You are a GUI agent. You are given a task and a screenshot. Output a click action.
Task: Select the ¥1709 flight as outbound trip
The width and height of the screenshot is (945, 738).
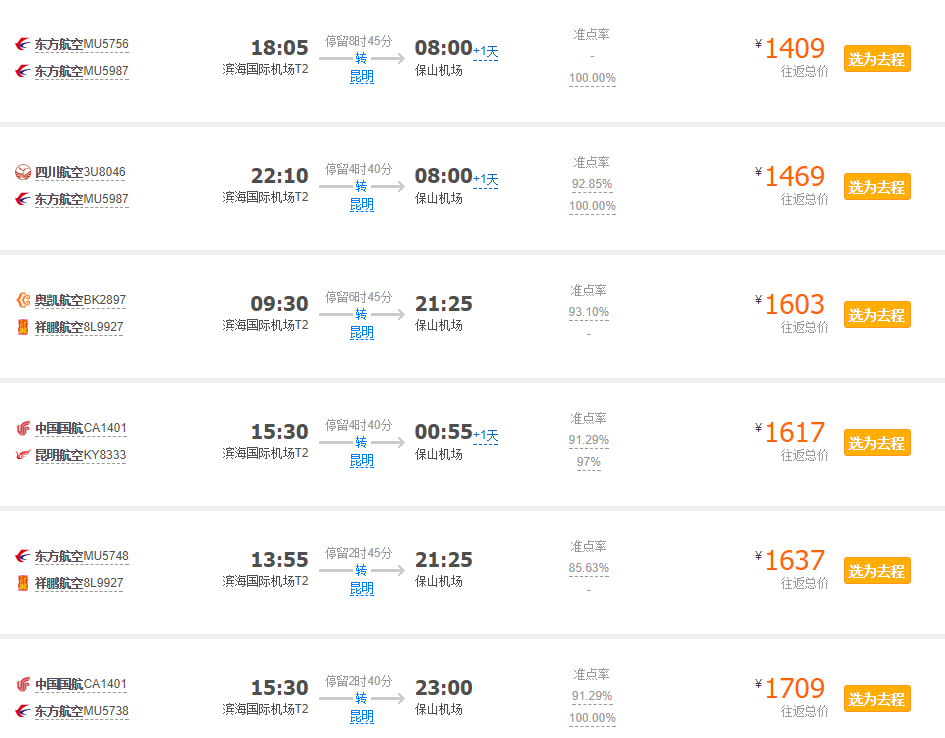coord(877,699)
